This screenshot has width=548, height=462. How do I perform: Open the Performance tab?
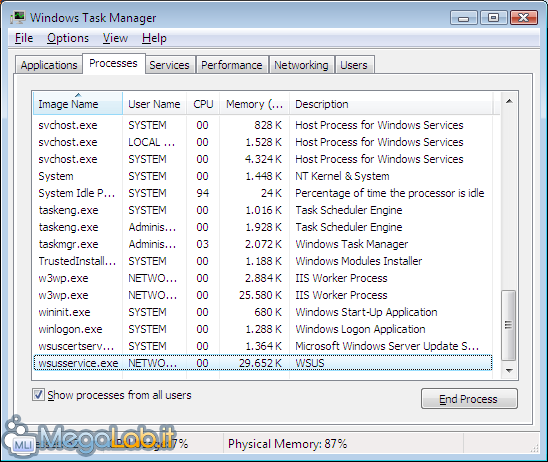[x=232, y=65]
